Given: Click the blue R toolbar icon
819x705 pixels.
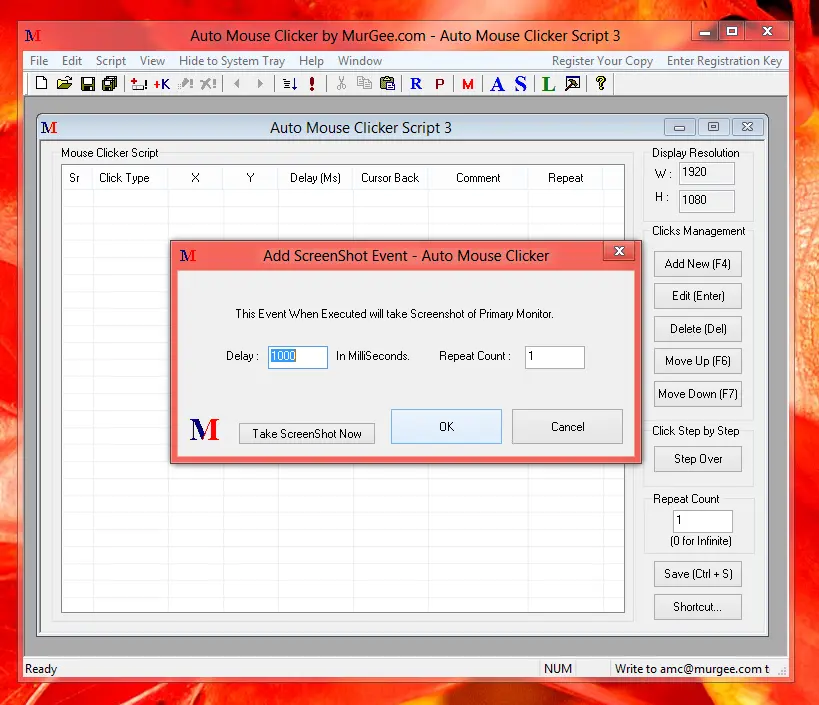Looking at the screenshot, I should (x=416, y=84).
